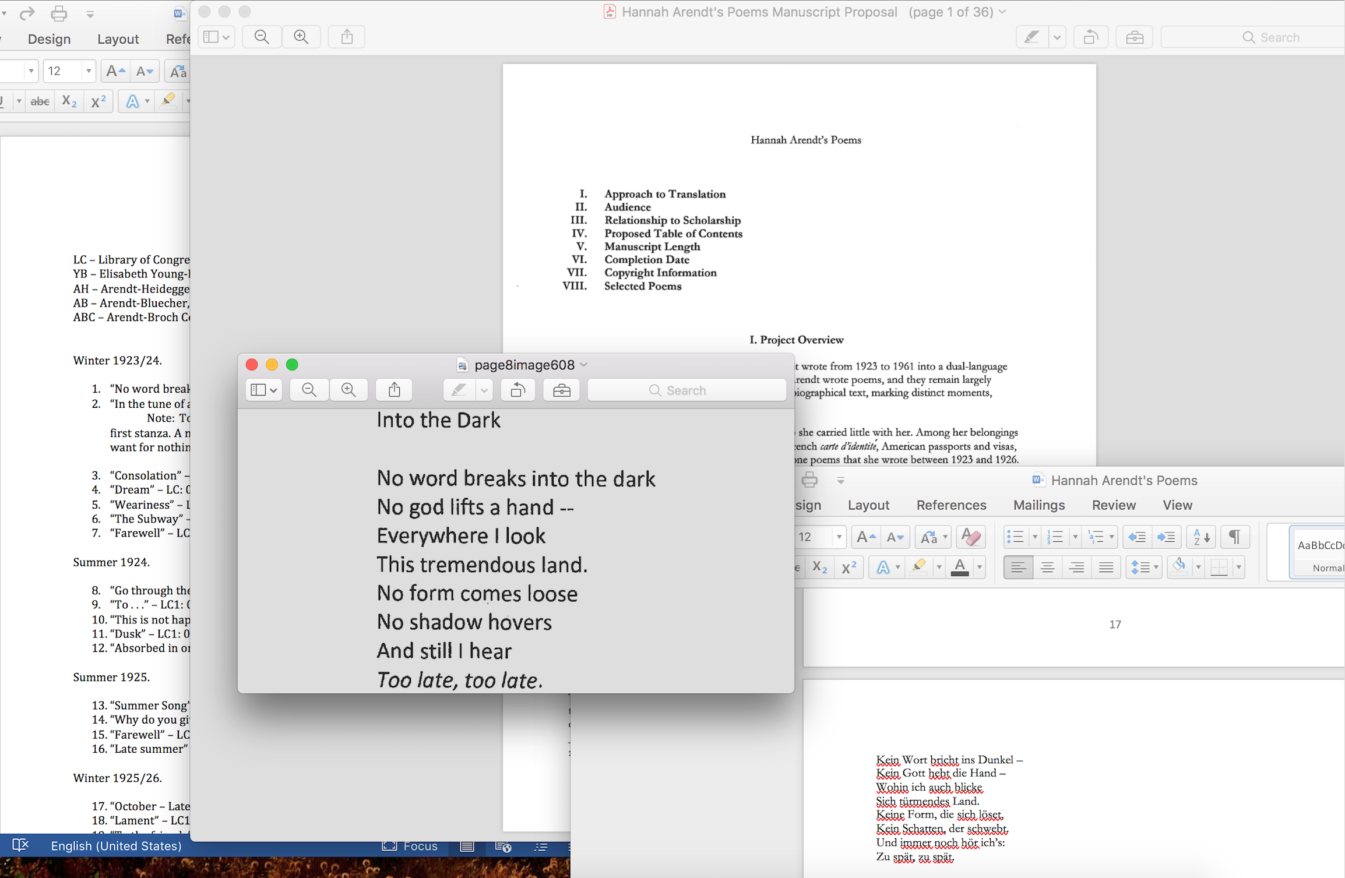Open View tab in front Word window
The height and width of the screenshot is (878, 1345).
coord(1177,505)
